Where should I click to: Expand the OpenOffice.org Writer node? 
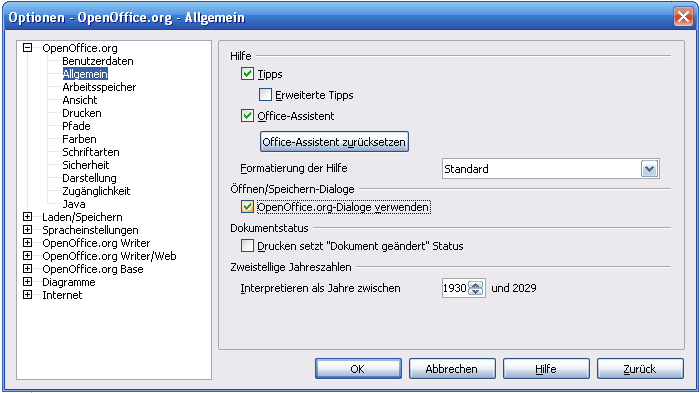click(x=28, y=242)
